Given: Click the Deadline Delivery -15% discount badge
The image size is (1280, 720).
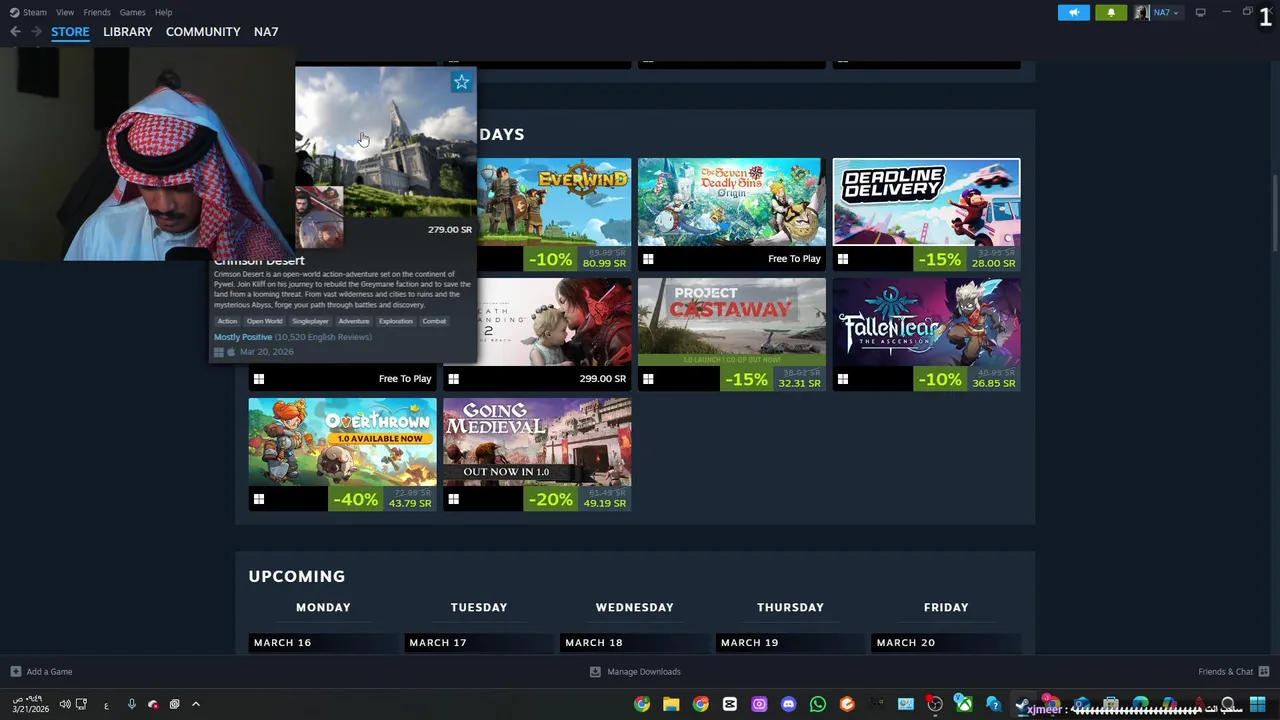Looking at the screenshot, I should pos(940,260).
